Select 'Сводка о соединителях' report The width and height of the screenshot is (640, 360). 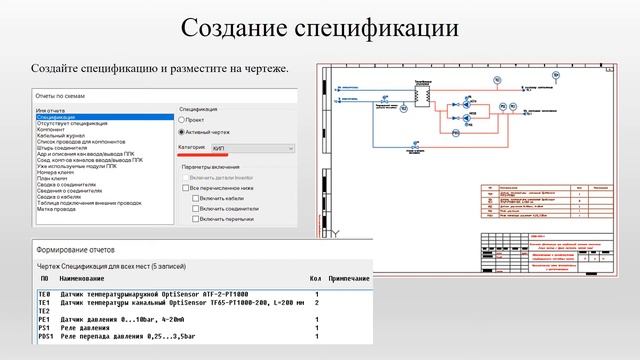(66, 184)
